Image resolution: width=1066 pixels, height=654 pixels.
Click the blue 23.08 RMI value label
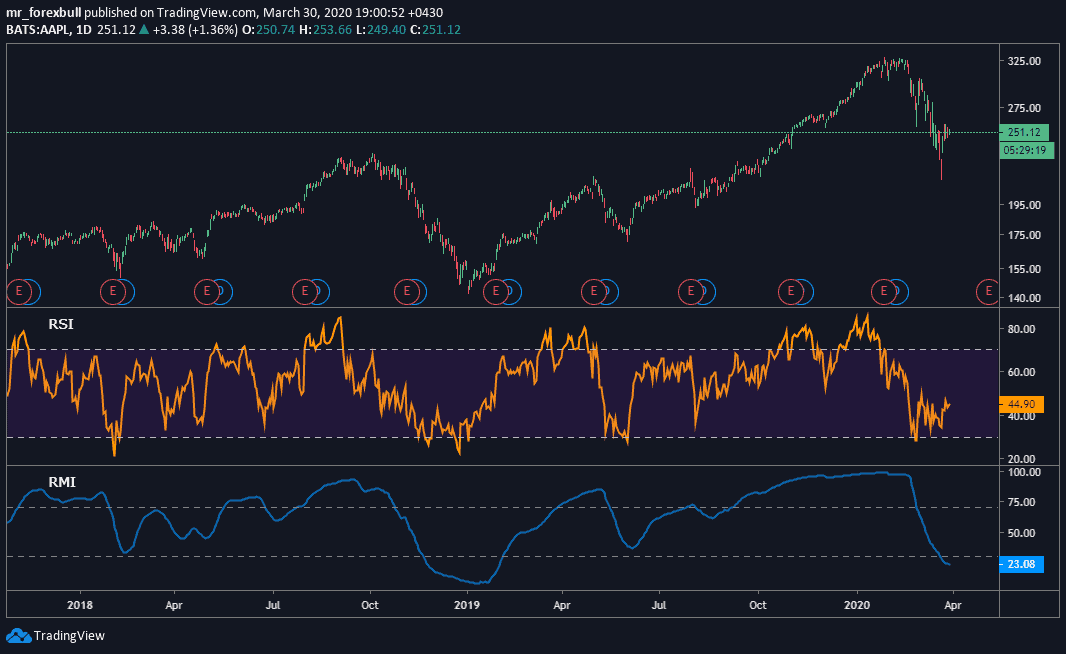1021,564
